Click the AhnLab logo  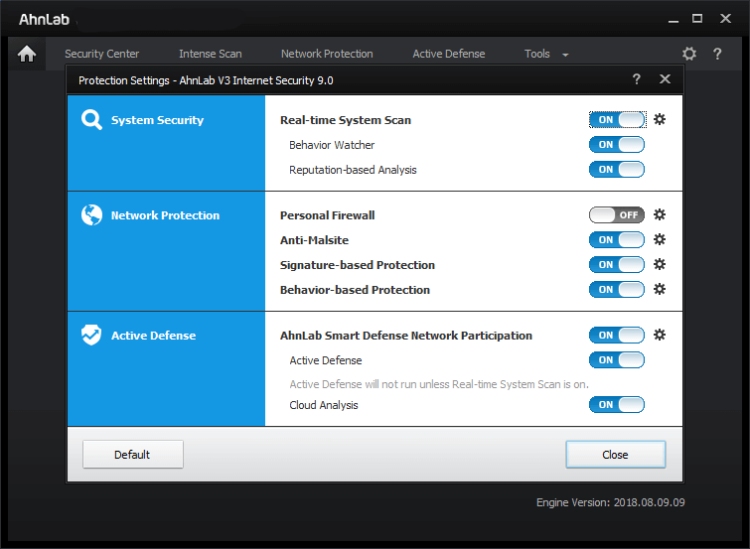pos(44,19)
